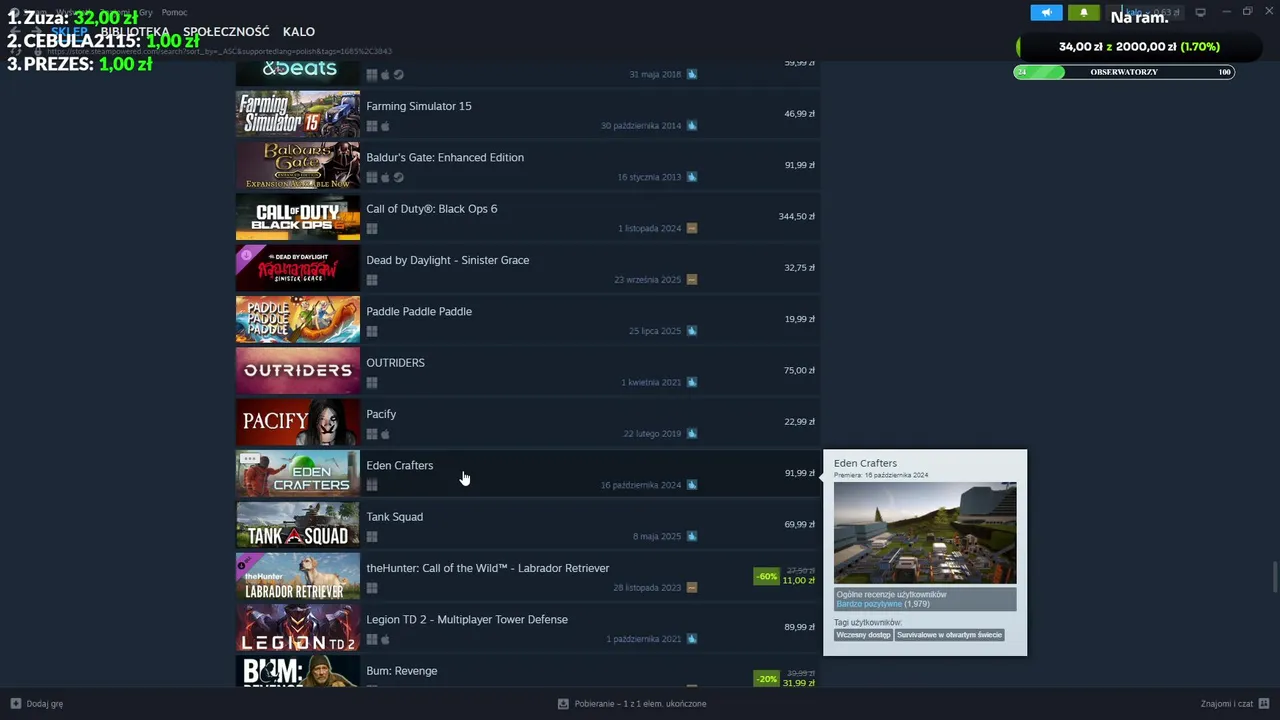Viewport: 1280px width, 720px height.
Task: Click Apple icon on Farming Simulator 15 row
Action: tap(385, 126)
